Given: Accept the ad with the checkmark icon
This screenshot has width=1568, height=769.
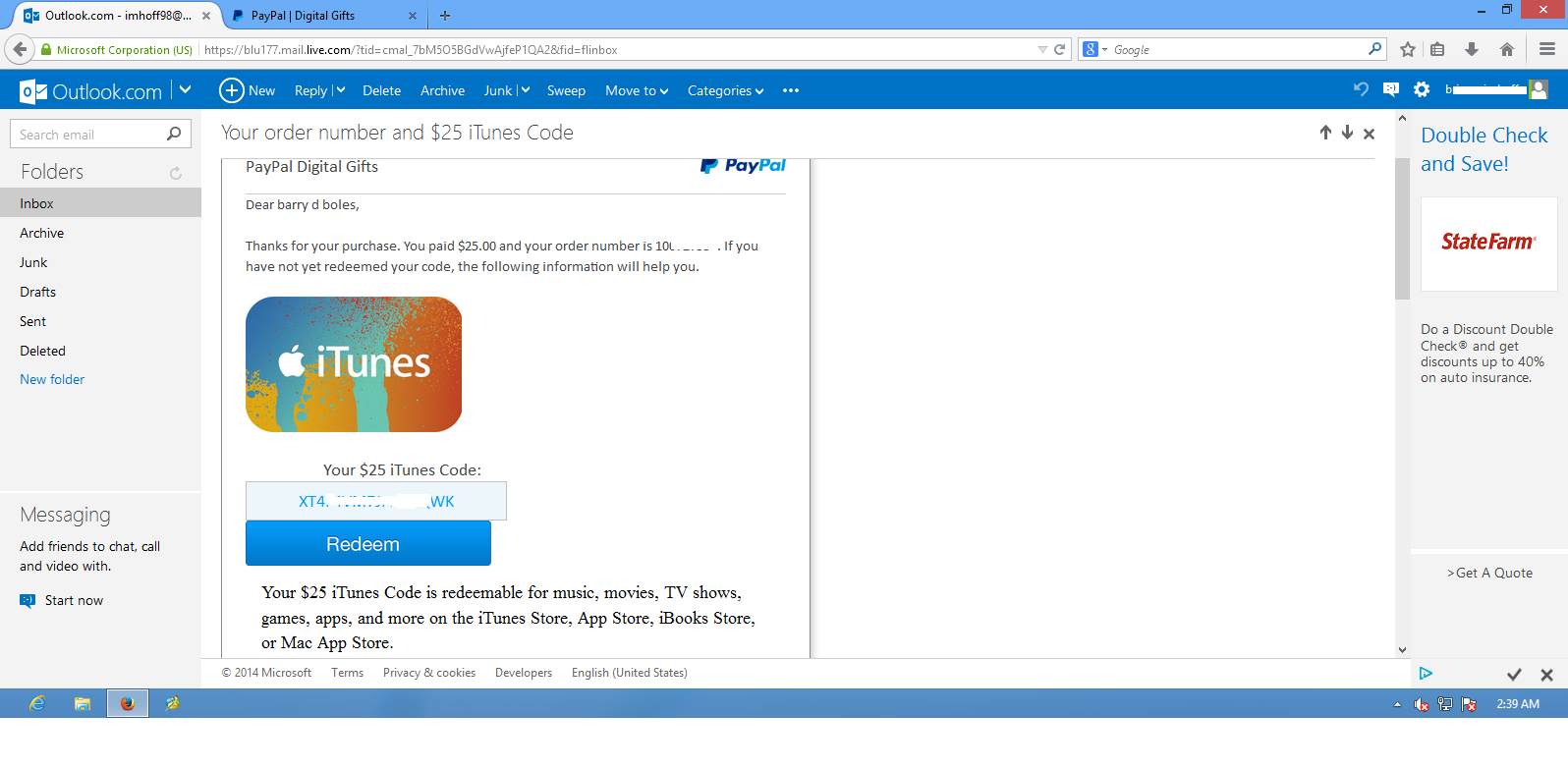Looking at the screenshot, I should 1514,675.
